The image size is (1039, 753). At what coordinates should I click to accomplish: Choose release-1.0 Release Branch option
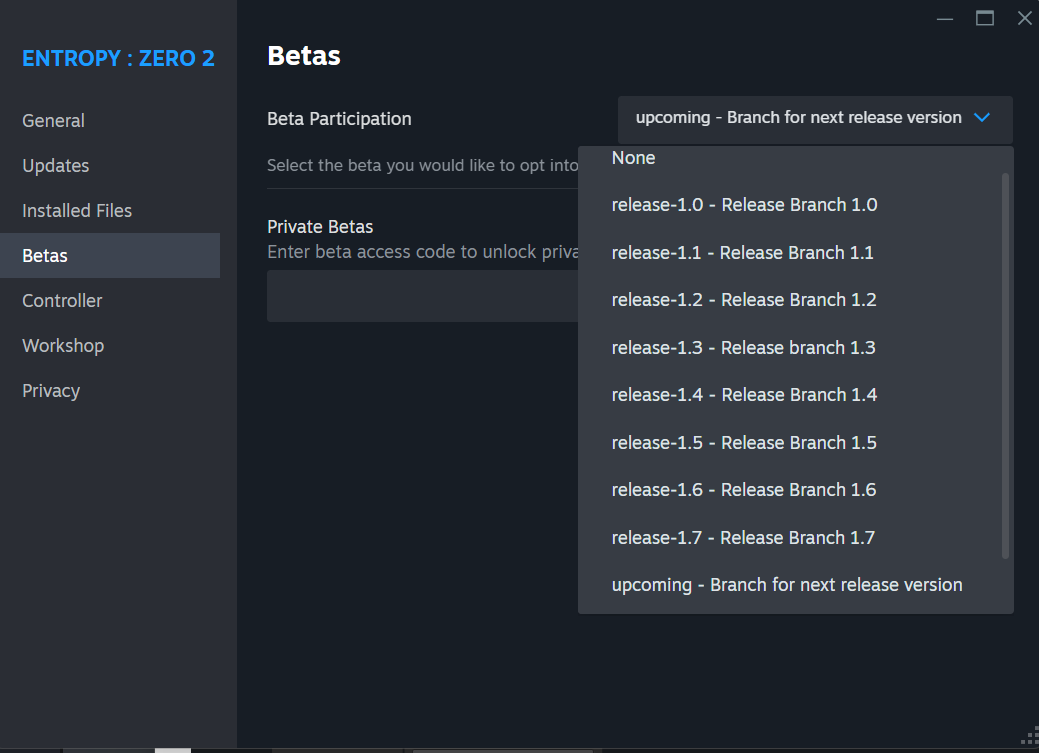point(744,205)
